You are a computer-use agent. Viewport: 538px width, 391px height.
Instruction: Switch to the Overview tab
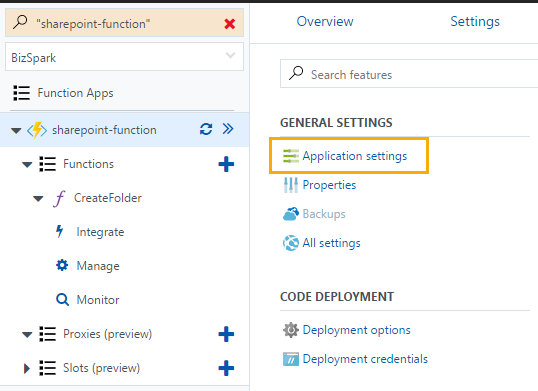325,21
